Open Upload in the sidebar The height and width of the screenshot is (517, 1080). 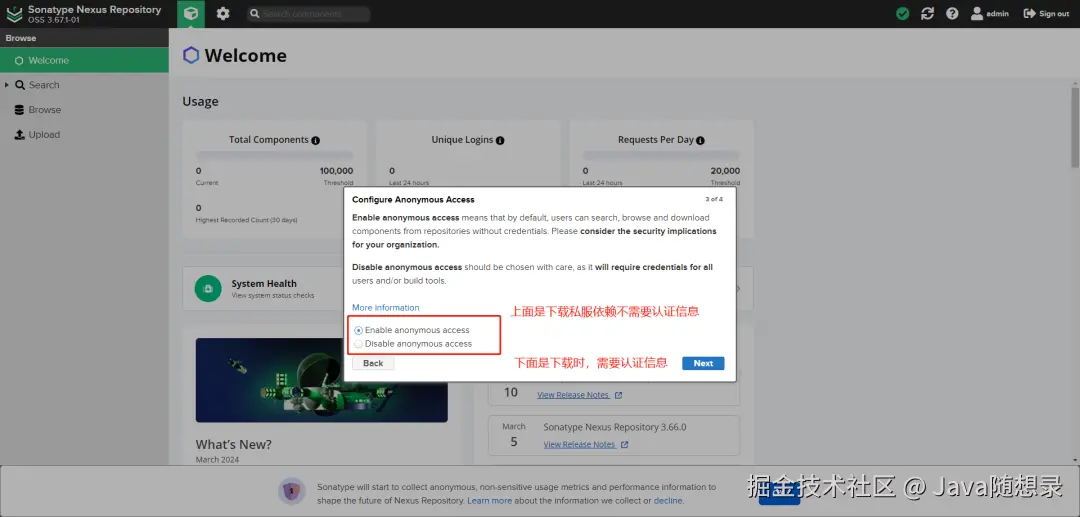pos(44,134)
